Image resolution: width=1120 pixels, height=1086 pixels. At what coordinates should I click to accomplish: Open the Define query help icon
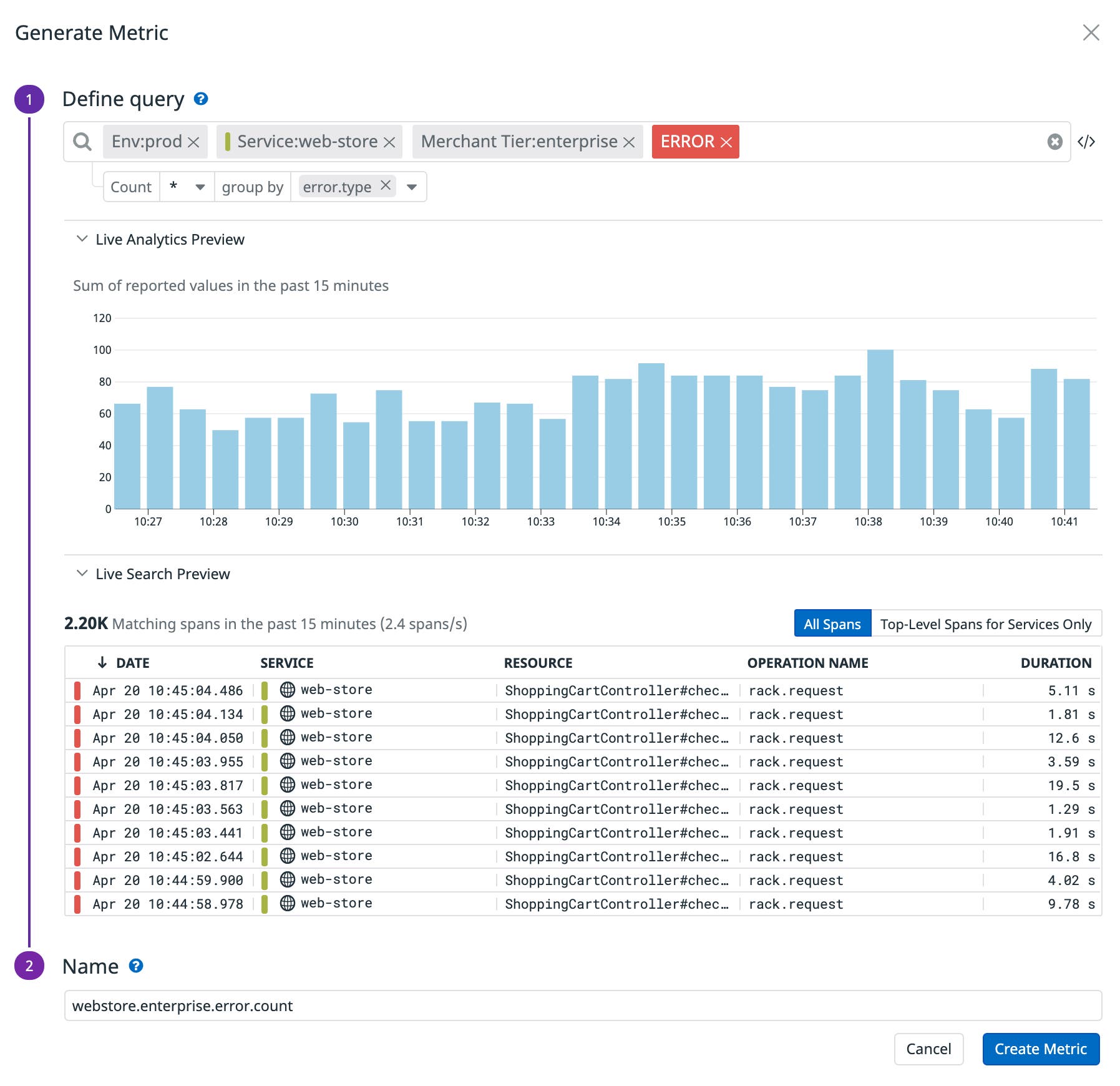point(201,99)
